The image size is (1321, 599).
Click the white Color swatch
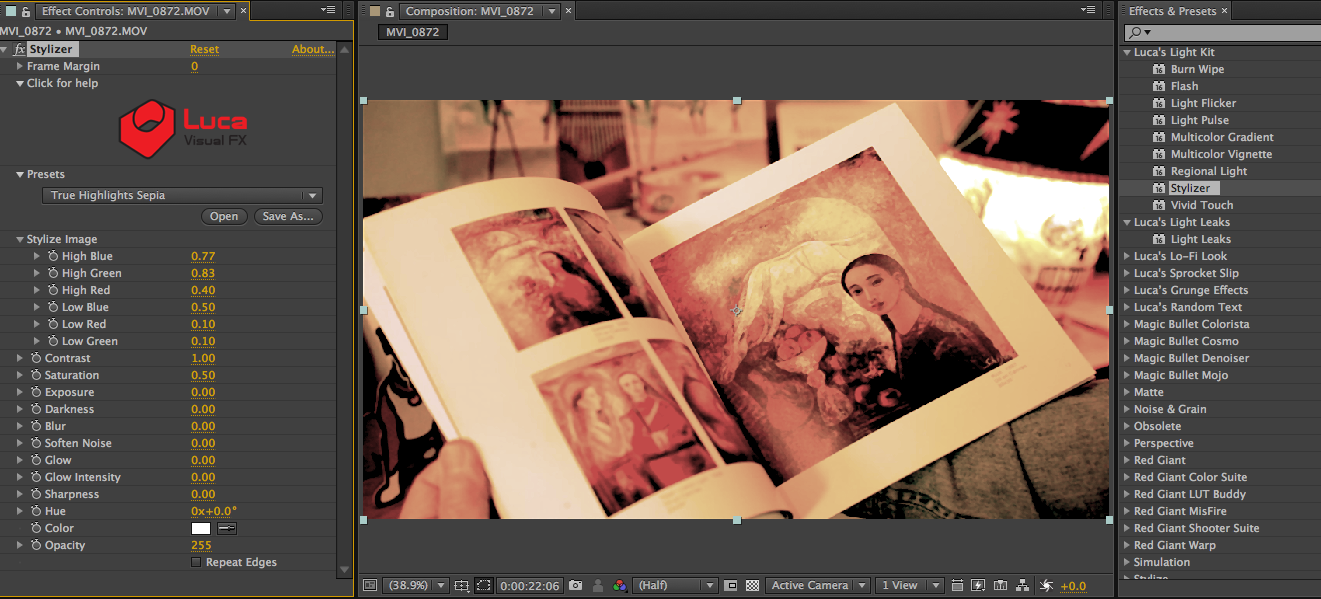(x=201, y=528)
